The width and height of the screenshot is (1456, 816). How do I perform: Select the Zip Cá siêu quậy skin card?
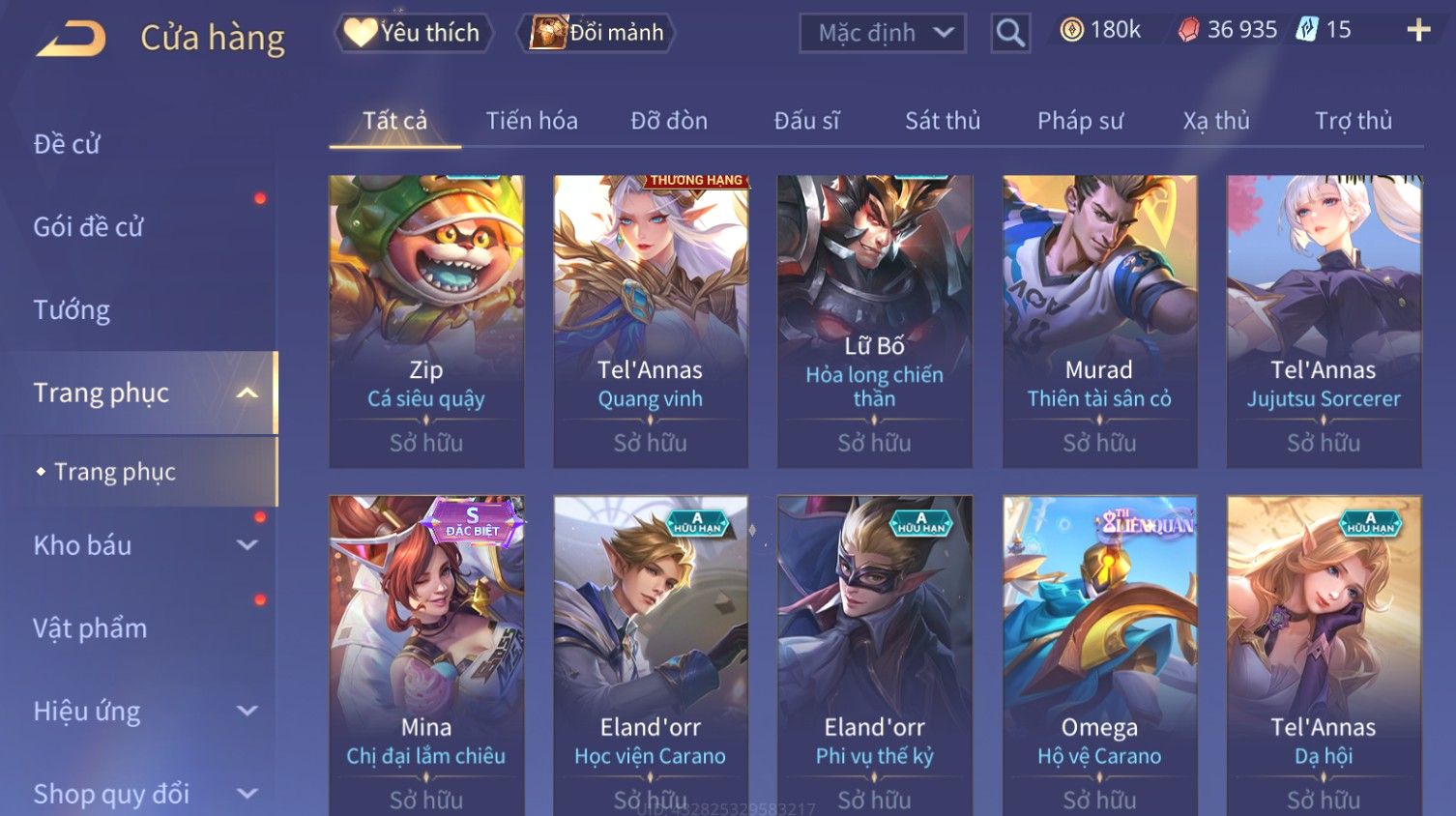click(x=426, y=321)
